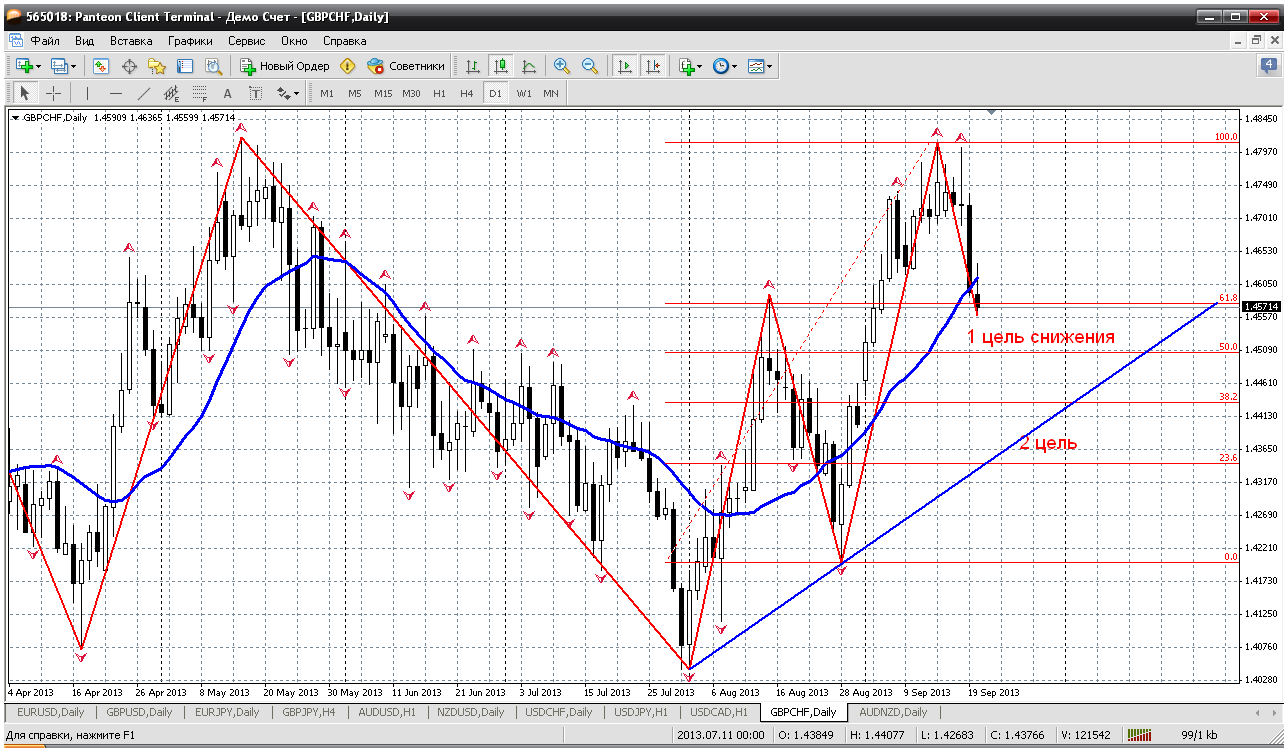The width and height of the screenshot is (1288, 748).
Task: Toggle chart auto scroll
Action: coord(625,66)
